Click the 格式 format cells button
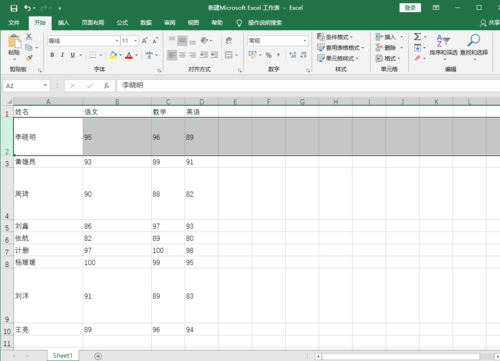500x361 pixels. (x=388, y=58)
